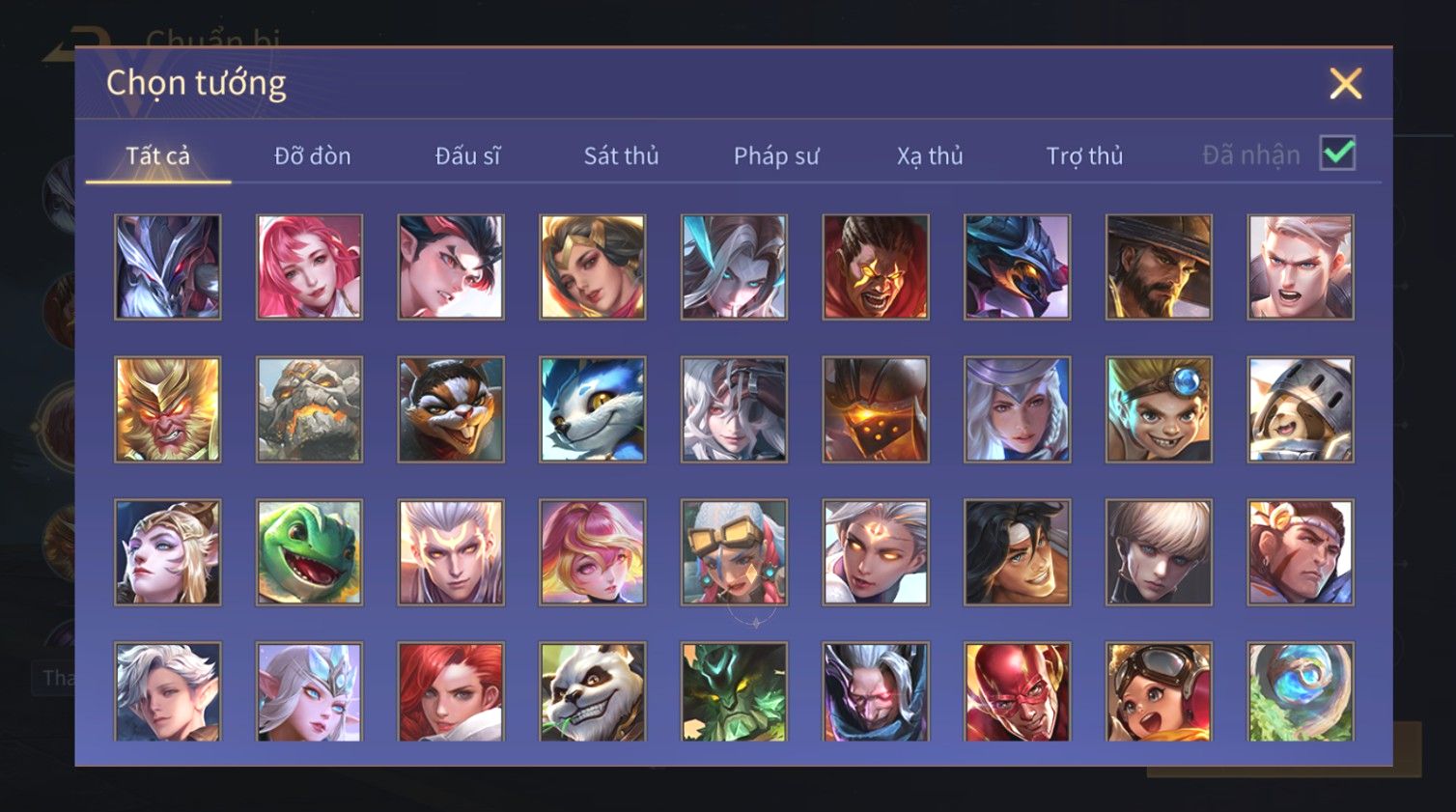Filter heroes by Đấu sĩ tab

467,155
